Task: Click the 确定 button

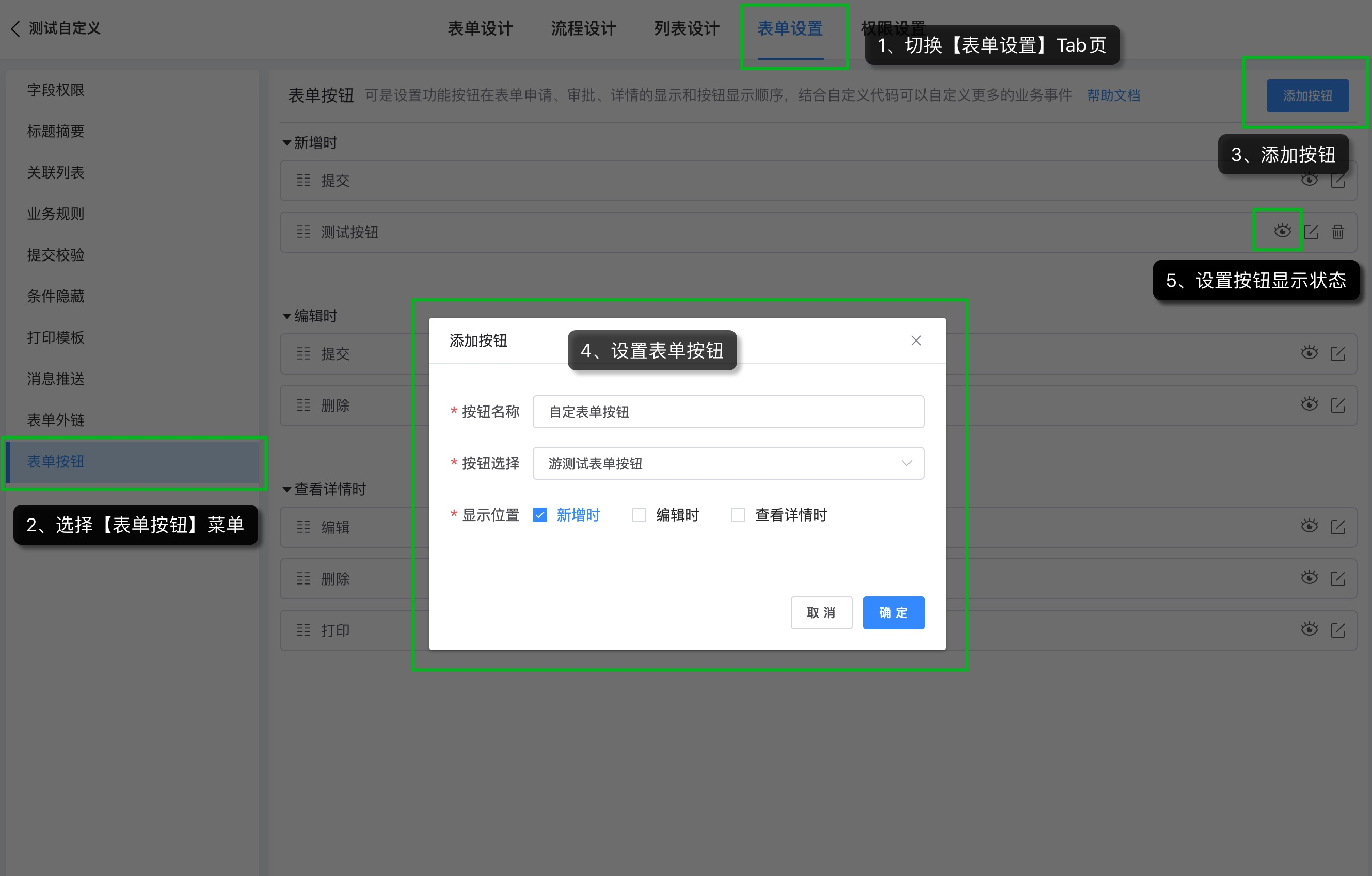Action: (x=893, y=612)
